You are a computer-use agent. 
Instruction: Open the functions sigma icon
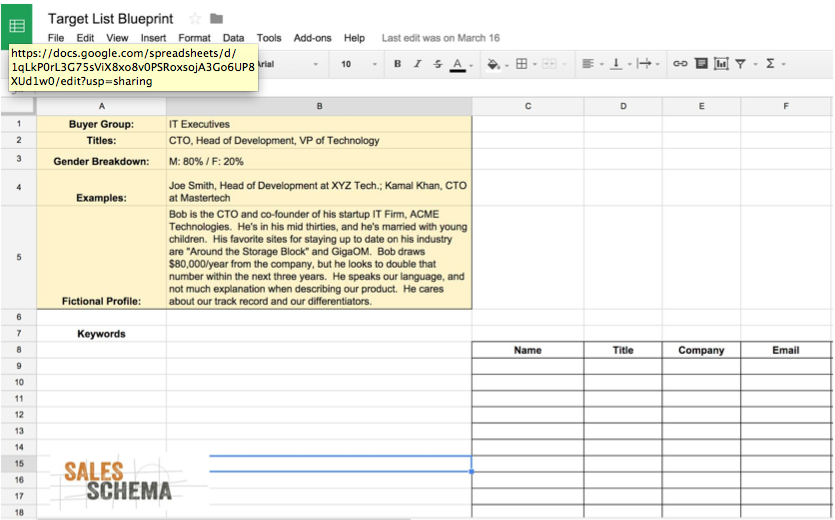(770, 64)
